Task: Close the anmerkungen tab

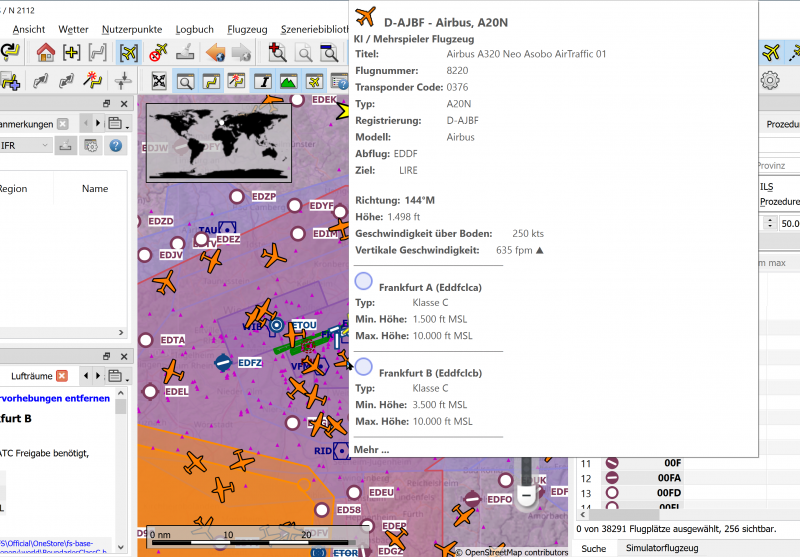Action: click(62, 124)
